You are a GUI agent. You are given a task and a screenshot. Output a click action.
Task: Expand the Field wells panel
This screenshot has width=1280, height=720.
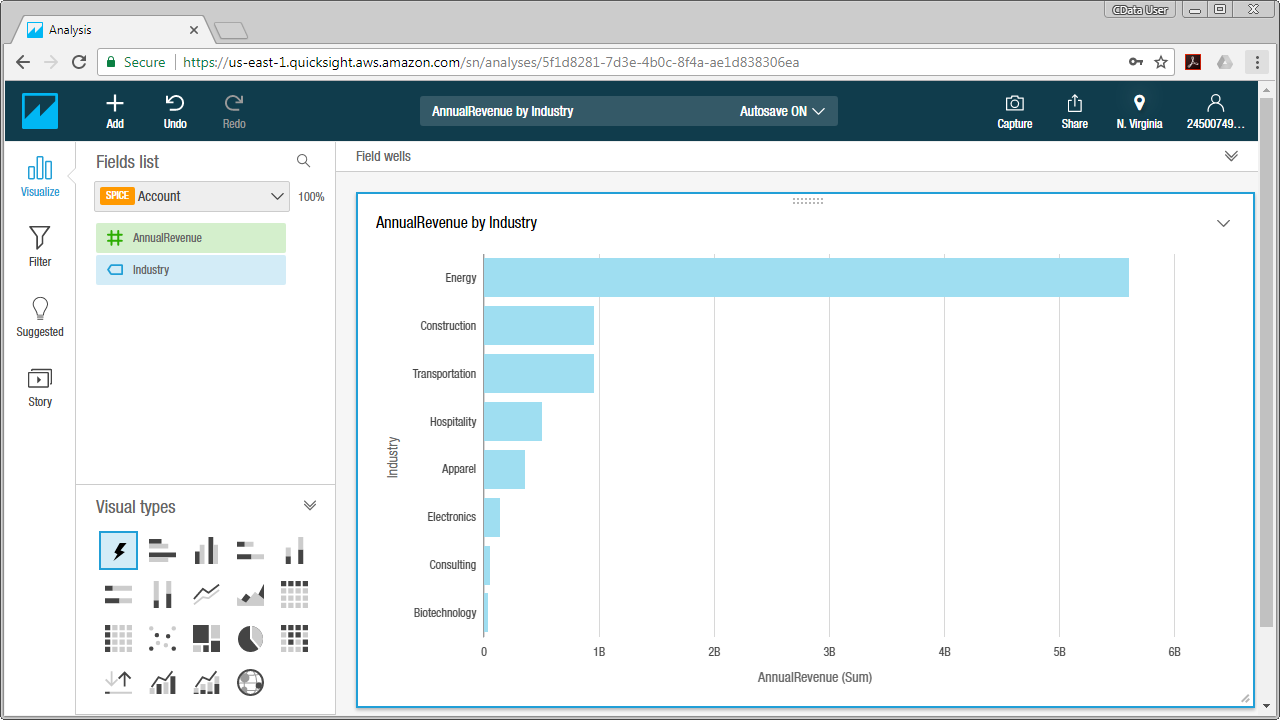tap(1231, 156)
